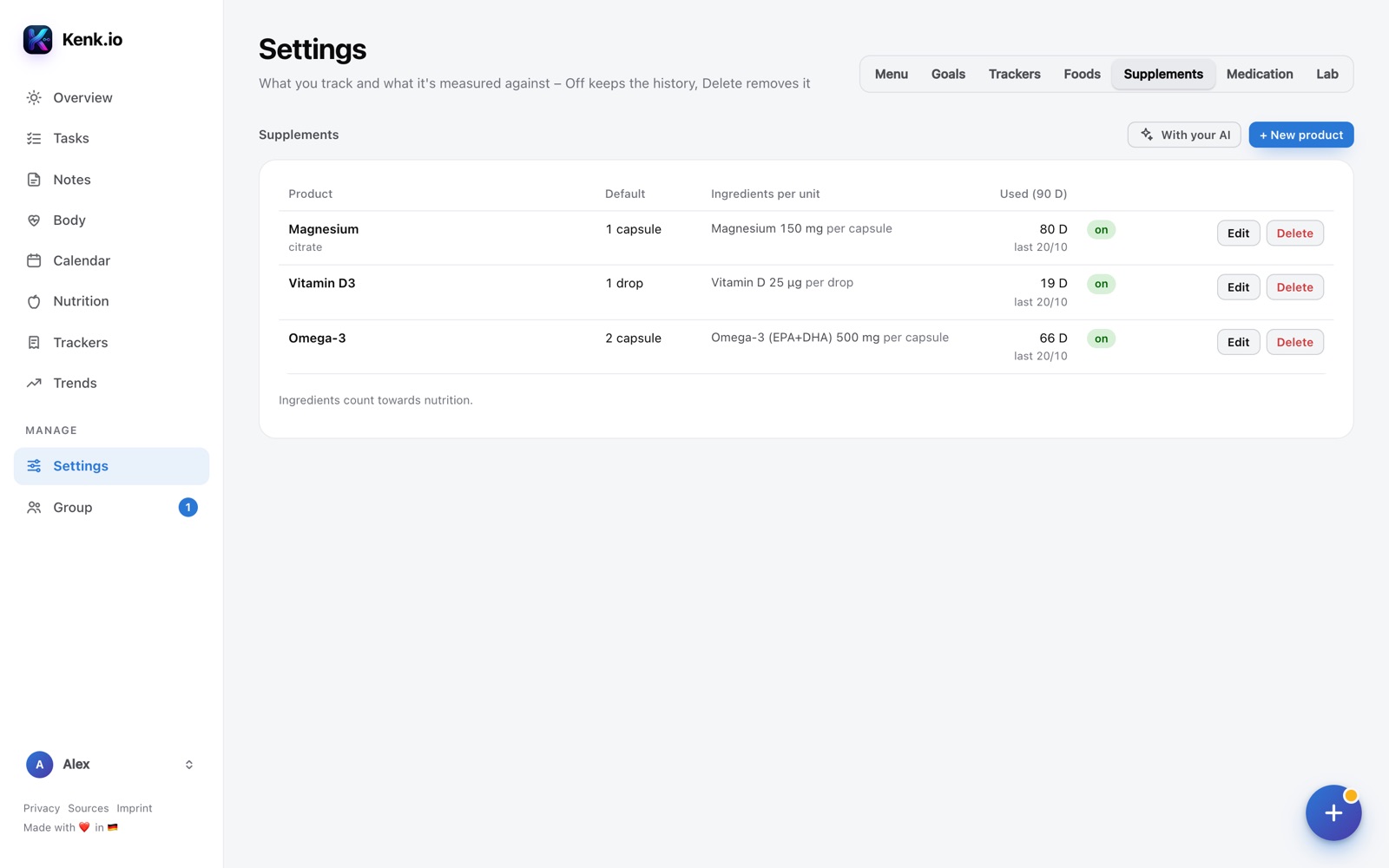The width and height of the screenshot is (1389, 868).
Task: Click the 'Ingredients per unit' column header
Action: (x=765, y=194)
